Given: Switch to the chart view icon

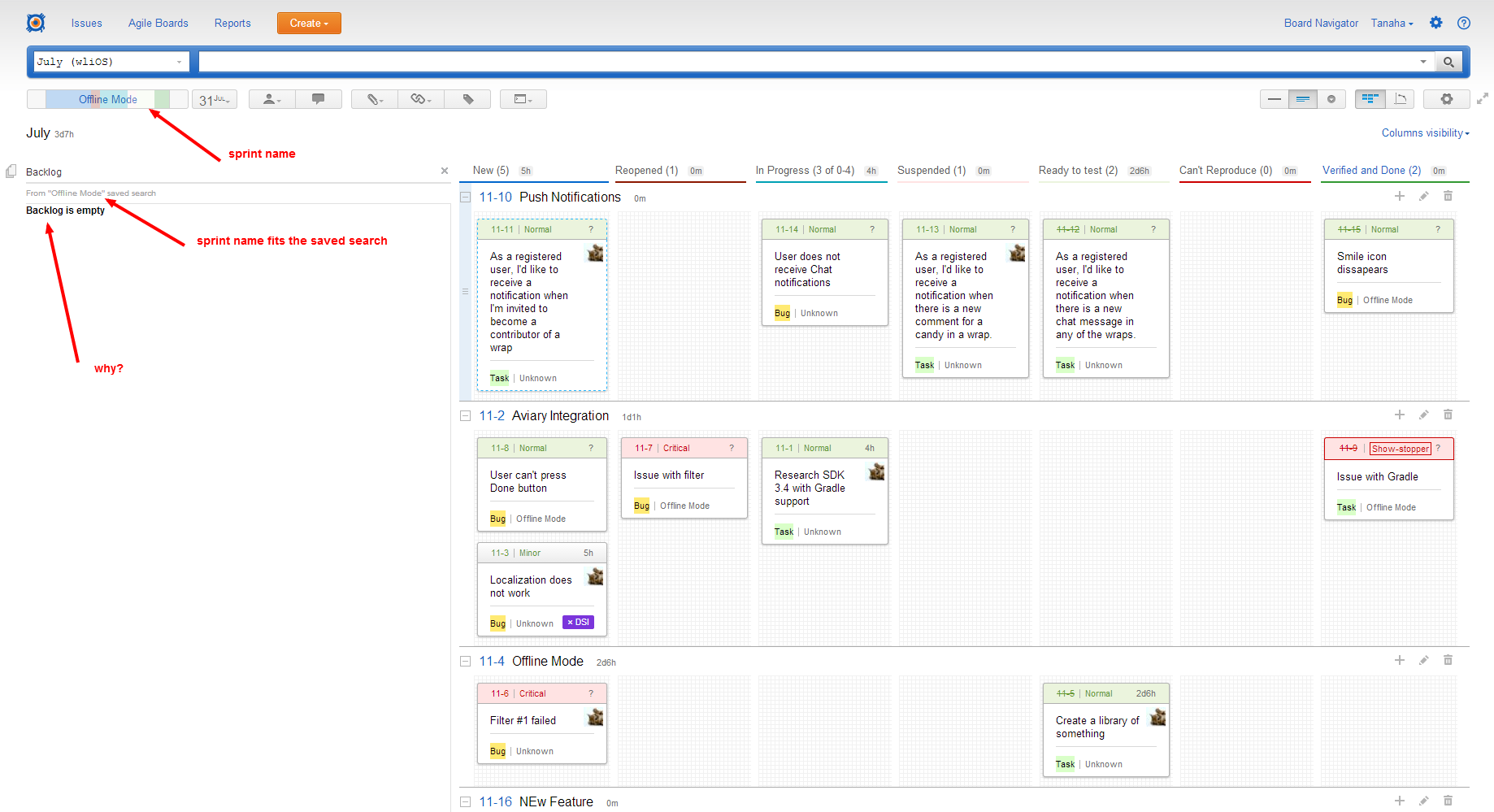Looking at the screenshot, I should point(1401,98).
